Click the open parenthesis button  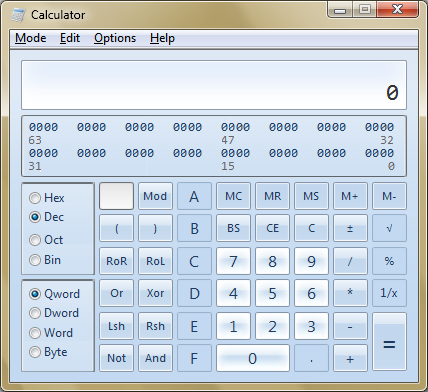coord(116,228)
